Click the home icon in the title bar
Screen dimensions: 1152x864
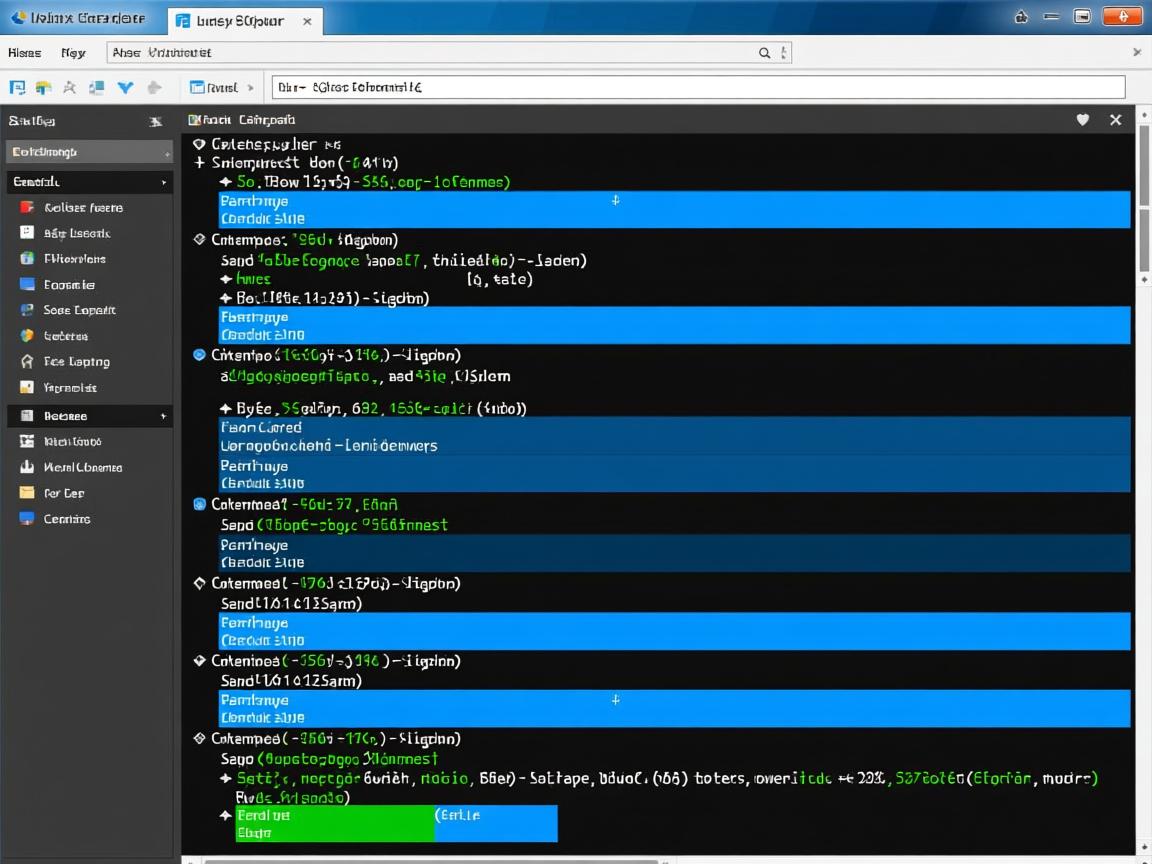click(1021, 17)
